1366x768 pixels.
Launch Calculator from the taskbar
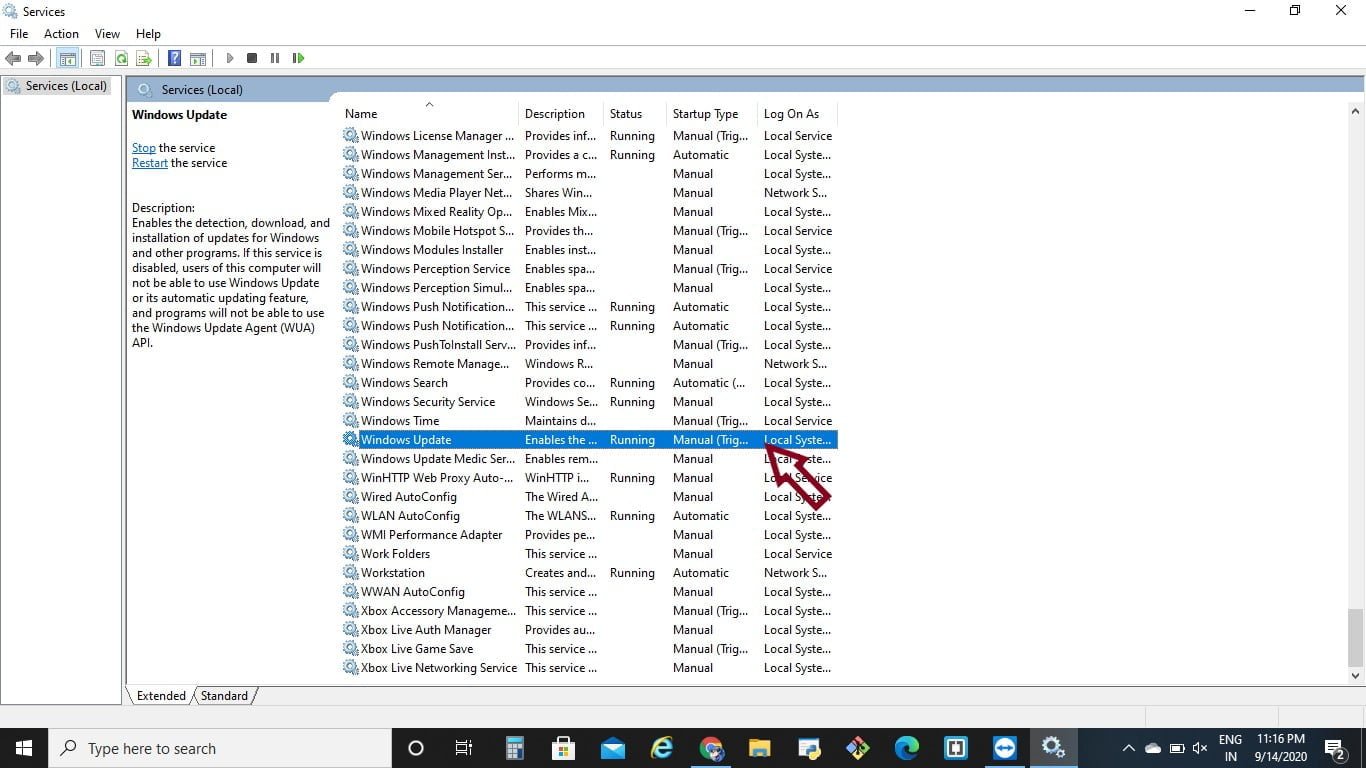tap(515, 748)
